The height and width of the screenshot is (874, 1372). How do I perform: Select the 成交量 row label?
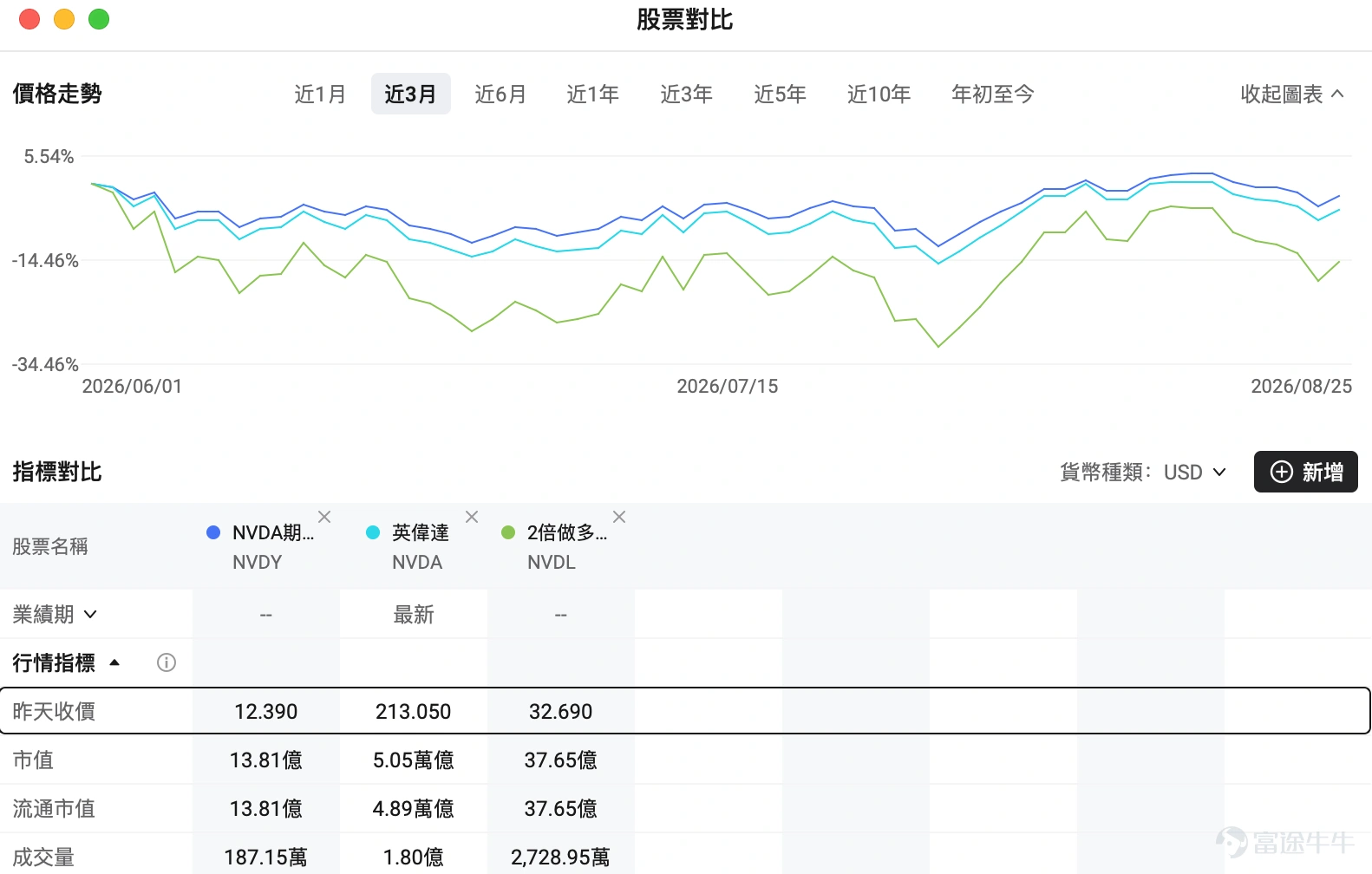click(x=43, y=858)
